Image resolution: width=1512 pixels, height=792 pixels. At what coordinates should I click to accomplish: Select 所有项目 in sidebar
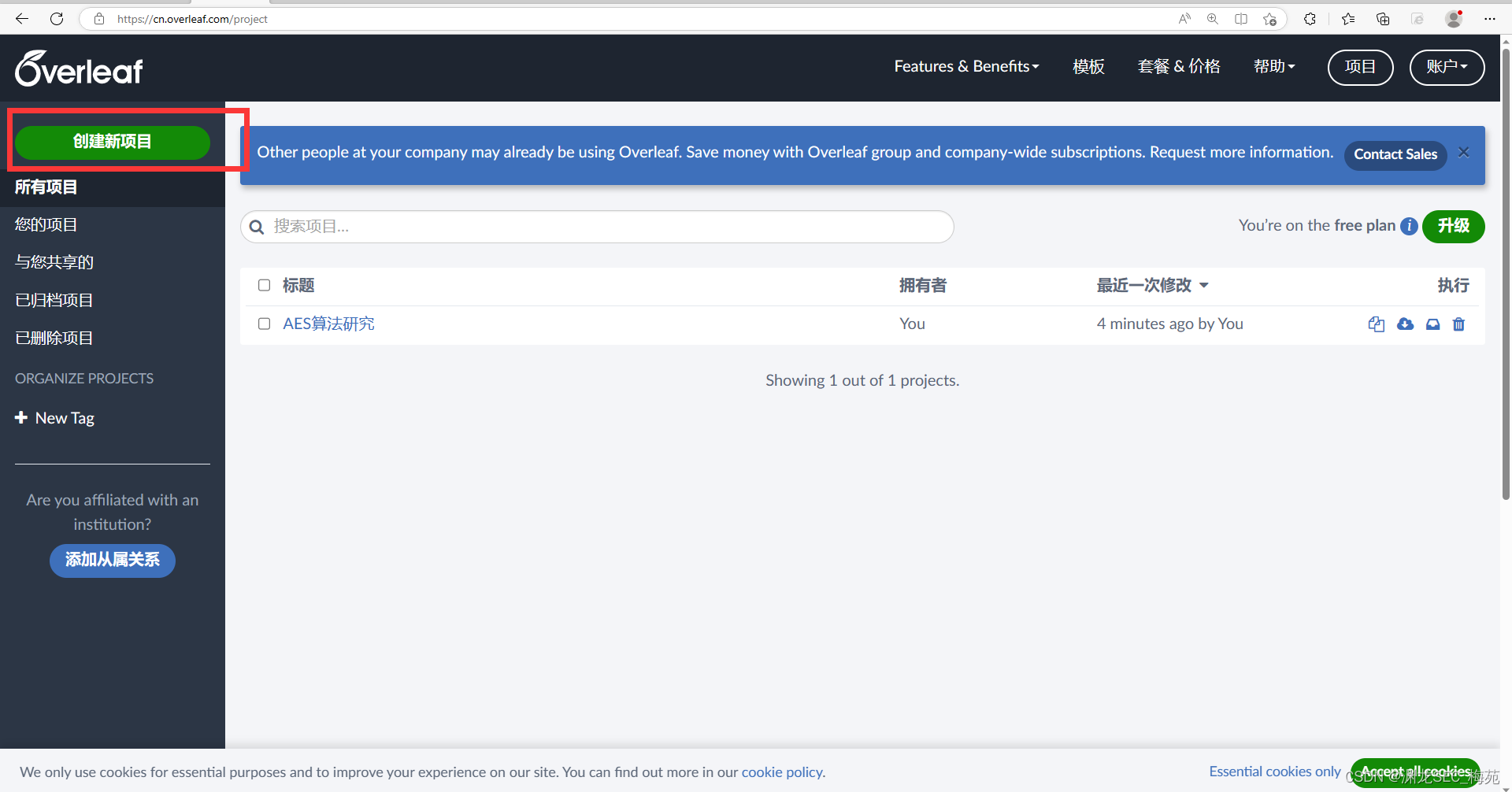click(x=113, y=187)
